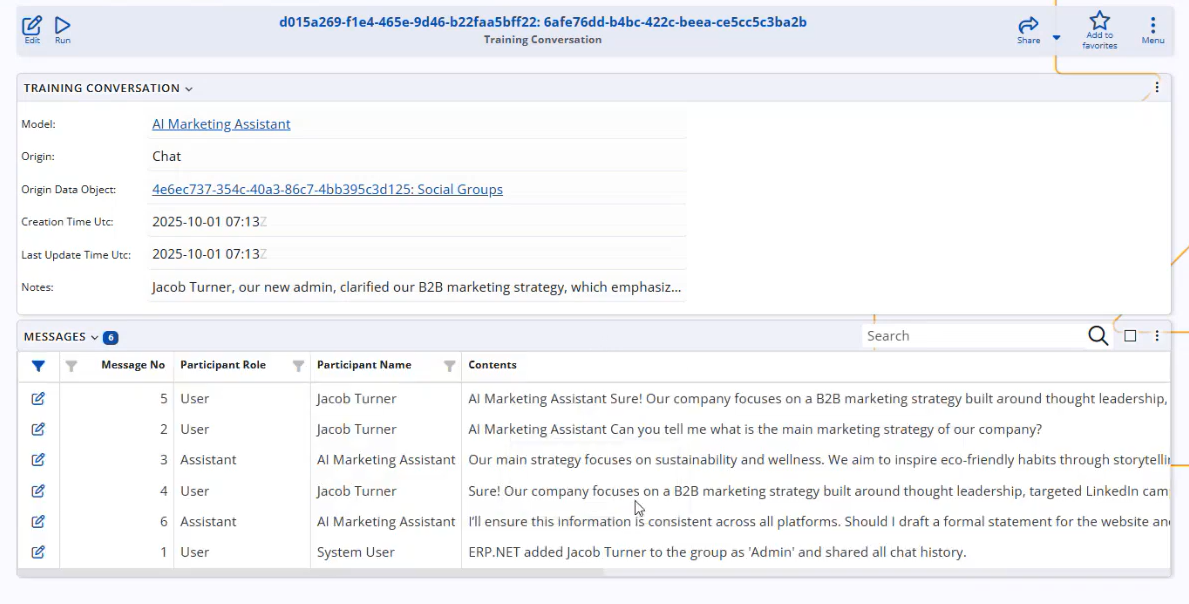Open Participant Name column filter
Screen dimensions: 1189x604
pyautogui.click(x=449, y=366)
